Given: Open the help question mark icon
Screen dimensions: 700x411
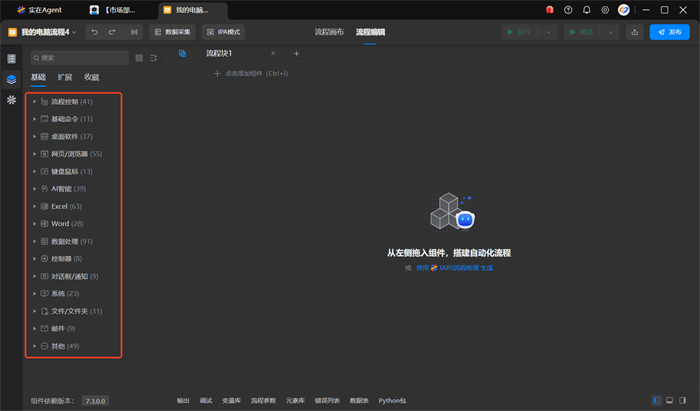Looking at the screenshot, I should point(568,10).
